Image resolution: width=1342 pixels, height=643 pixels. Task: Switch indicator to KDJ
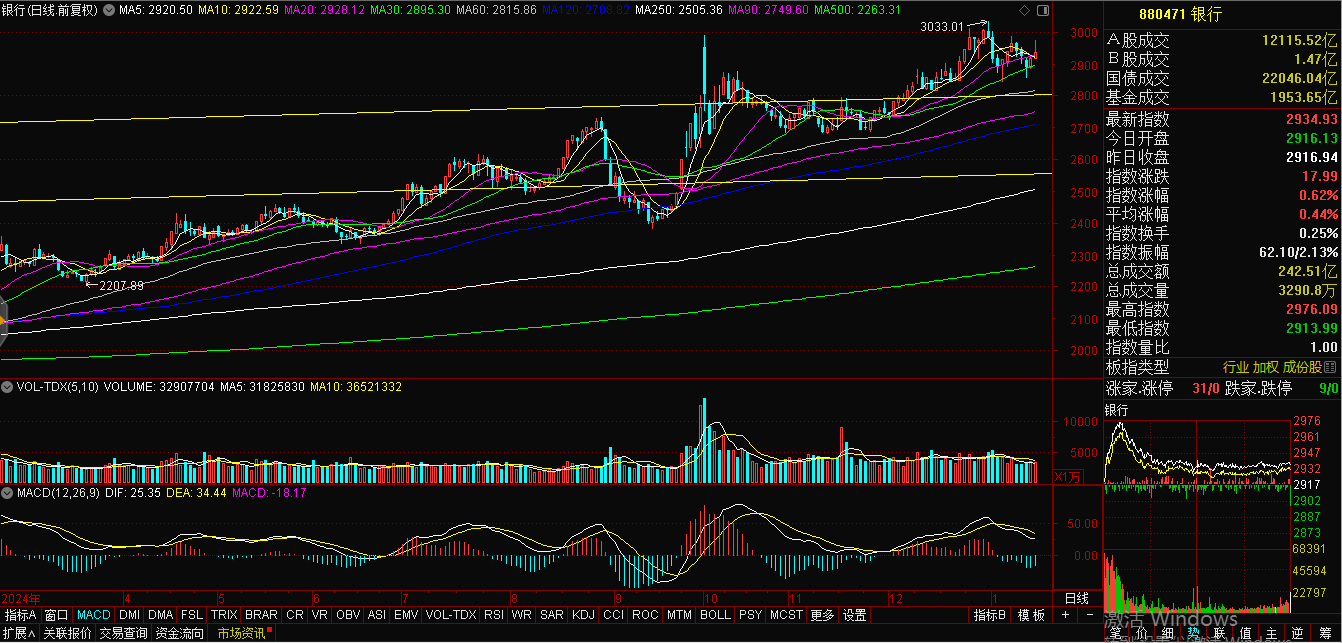pos(583,614)
